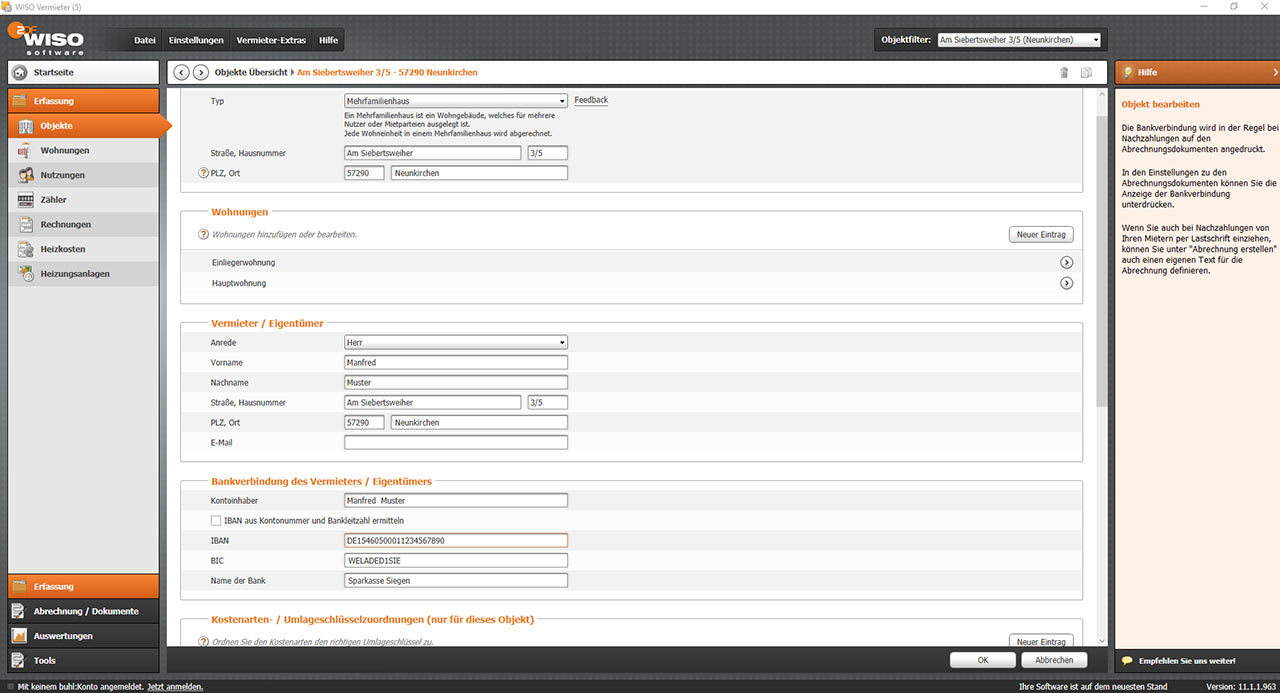Click the IBAN input field
Screen dimensions: 1280x693
(456, 540)
